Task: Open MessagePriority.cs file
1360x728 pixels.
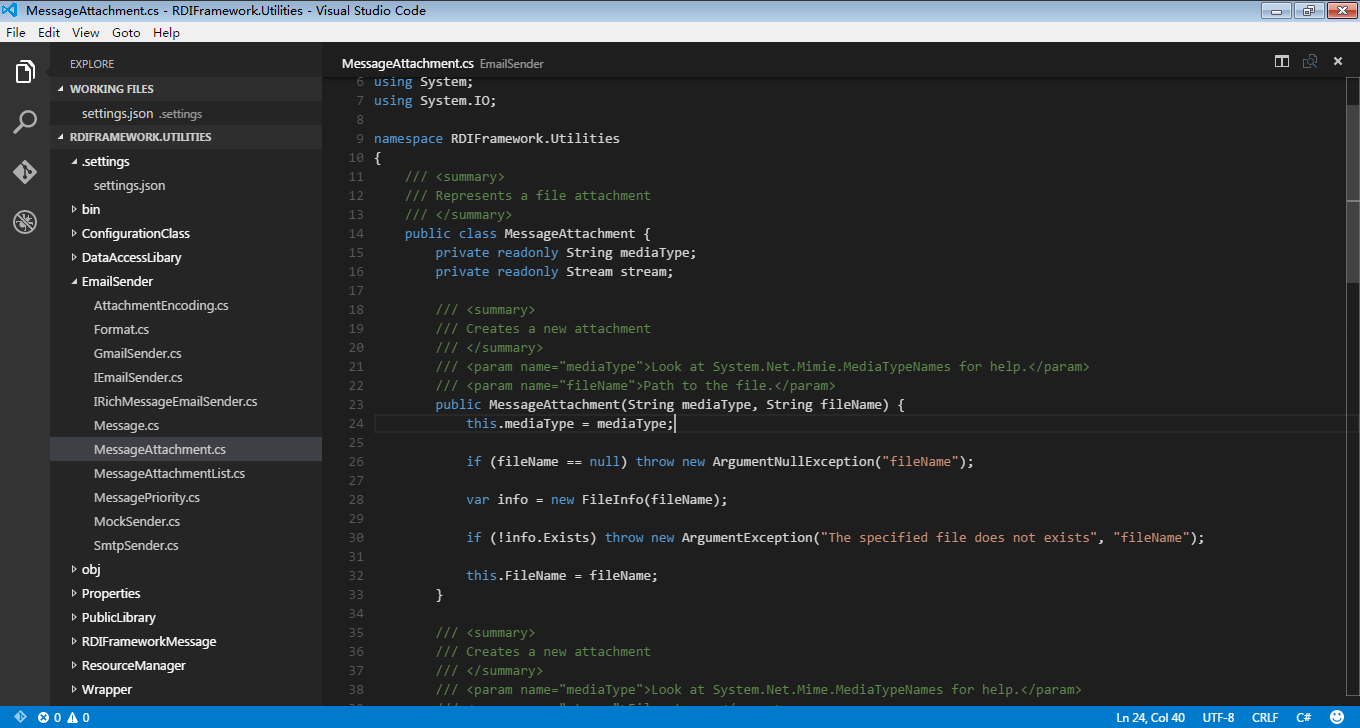Action: [186, 497]
